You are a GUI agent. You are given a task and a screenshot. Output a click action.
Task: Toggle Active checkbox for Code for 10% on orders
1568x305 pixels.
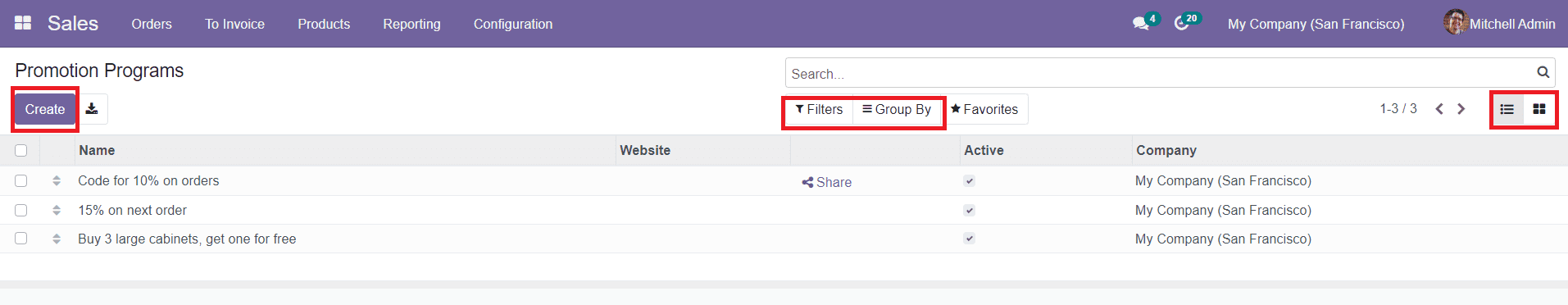tap(970, 180)
